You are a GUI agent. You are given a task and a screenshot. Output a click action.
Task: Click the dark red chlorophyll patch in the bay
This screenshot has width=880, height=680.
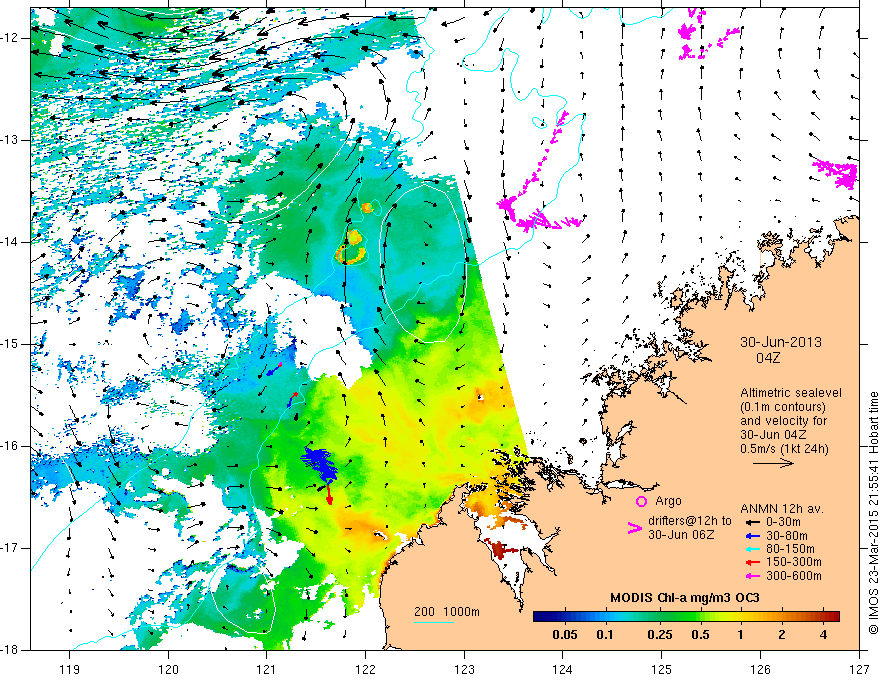499,549
